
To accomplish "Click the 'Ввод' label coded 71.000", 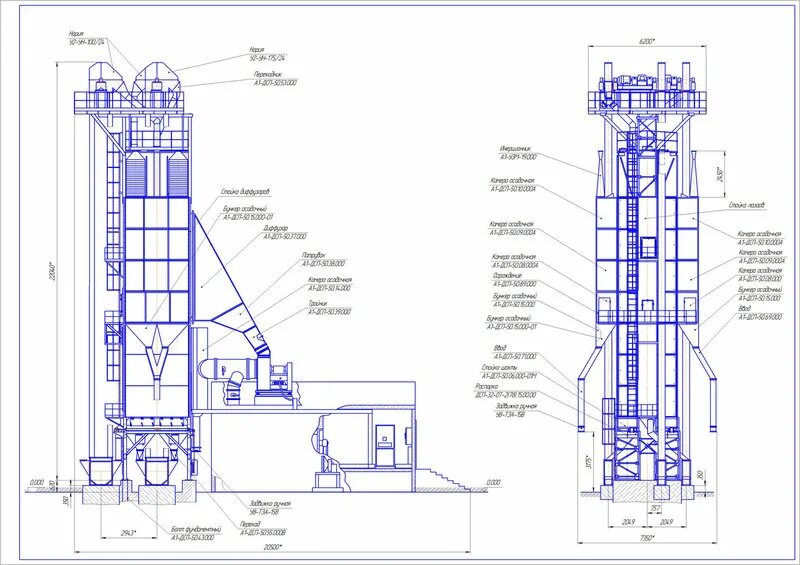I will pos(515,352).
